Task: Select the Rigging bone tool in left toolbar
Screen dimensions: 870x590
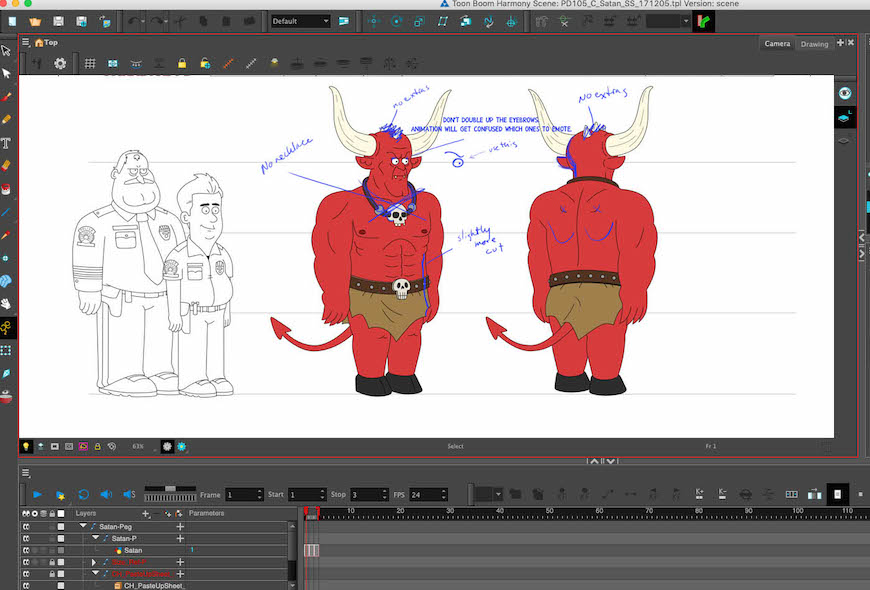Action: pos(6,327)
